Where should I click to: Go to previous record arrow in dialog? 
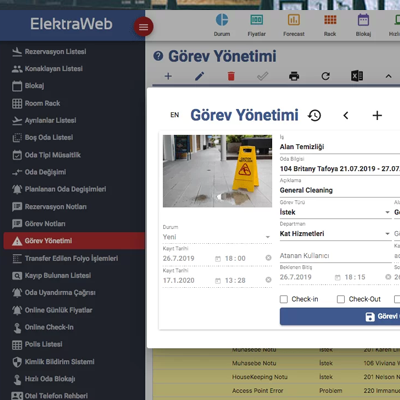tap(346, 115)
